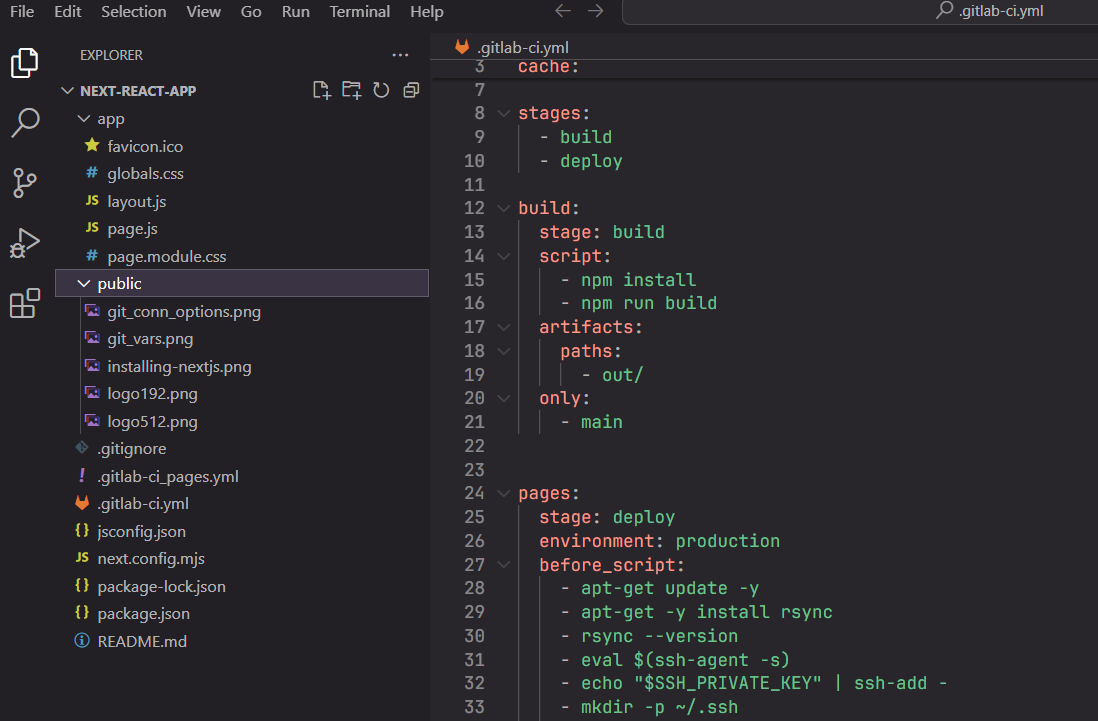The height and width of the screenshot is (721, 1098).
Task: Click the sticky 'cache:' header line
Action: pos(548,66)
